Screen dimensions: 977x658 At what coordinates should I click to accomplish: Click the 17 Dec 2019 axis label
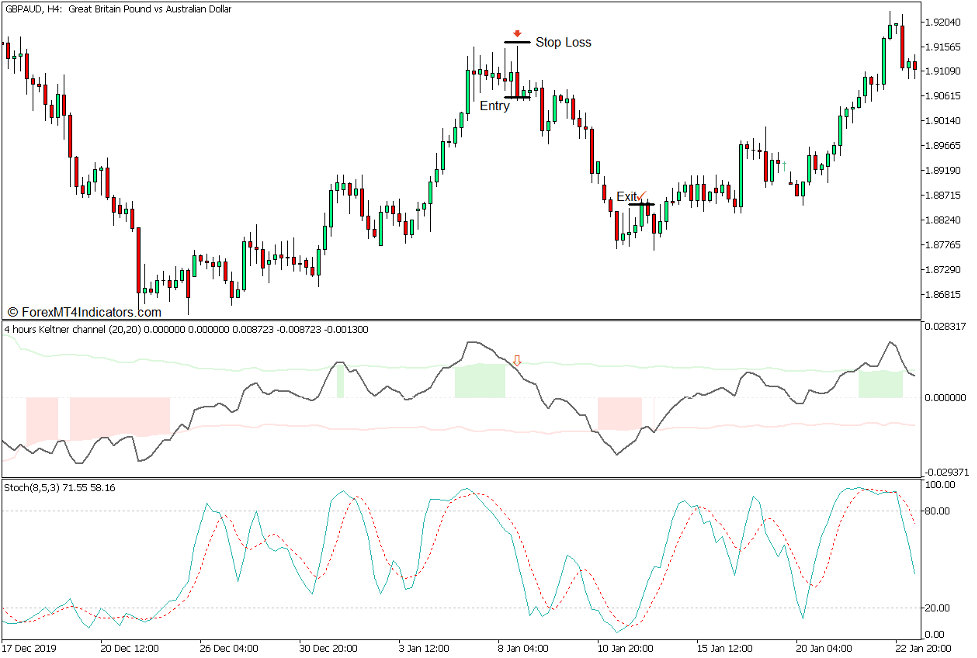30,649
